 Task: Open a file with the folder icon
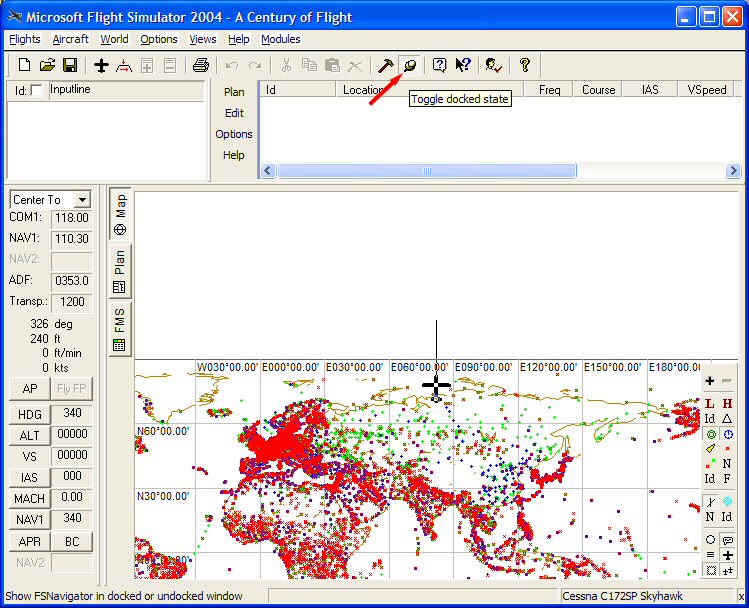point(47,65)
